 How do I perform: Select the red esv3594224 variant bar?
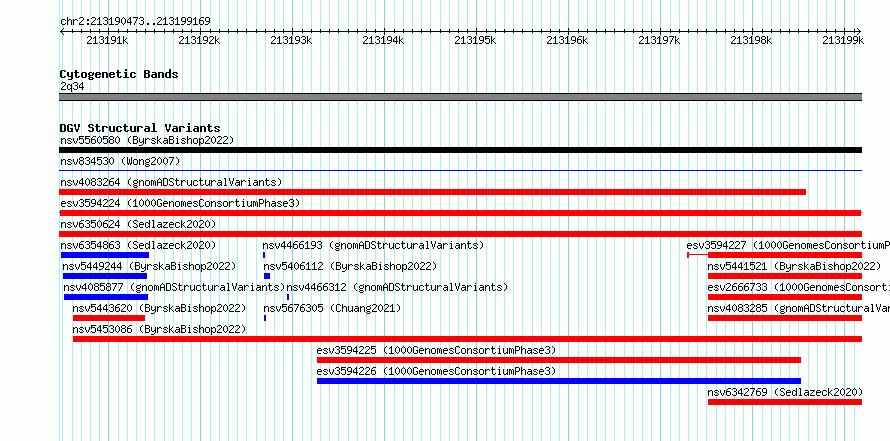click(x=460, y=213)
